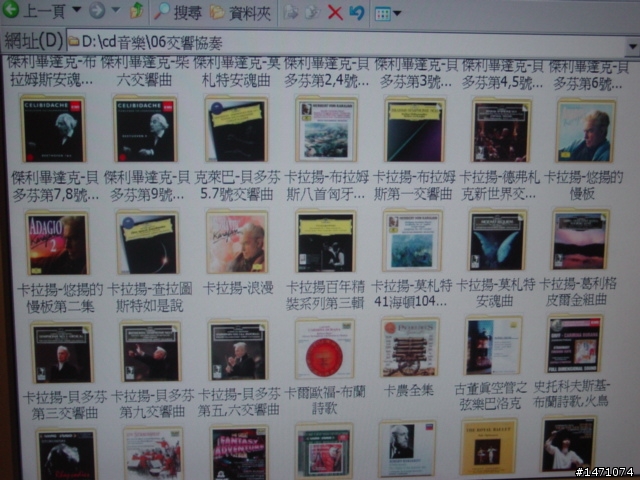Screen dimensions: 640x480
Task: Click the Copy To toolbar icon
Action: [312, 13]
